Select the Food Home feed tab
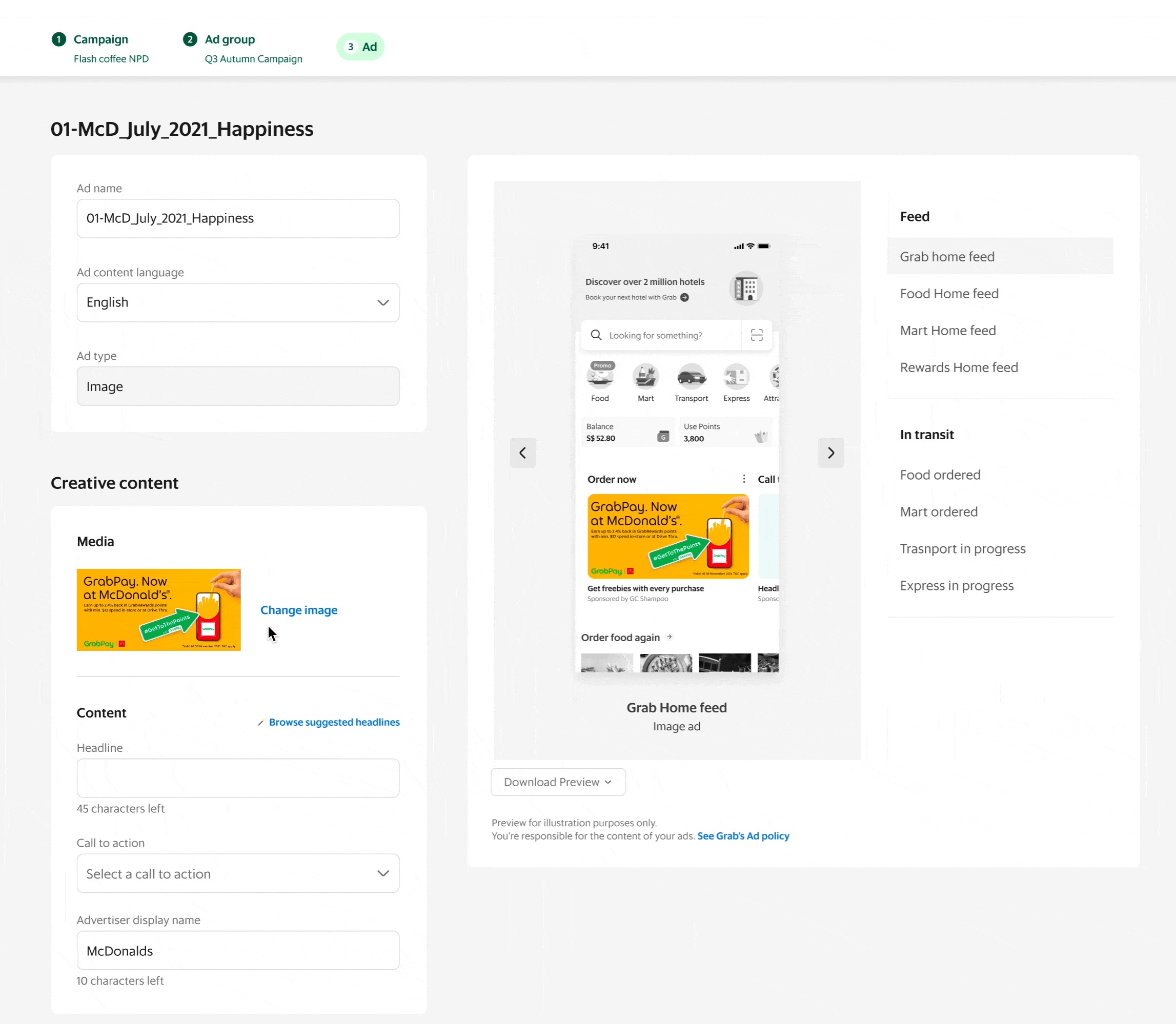 [949, 293]
